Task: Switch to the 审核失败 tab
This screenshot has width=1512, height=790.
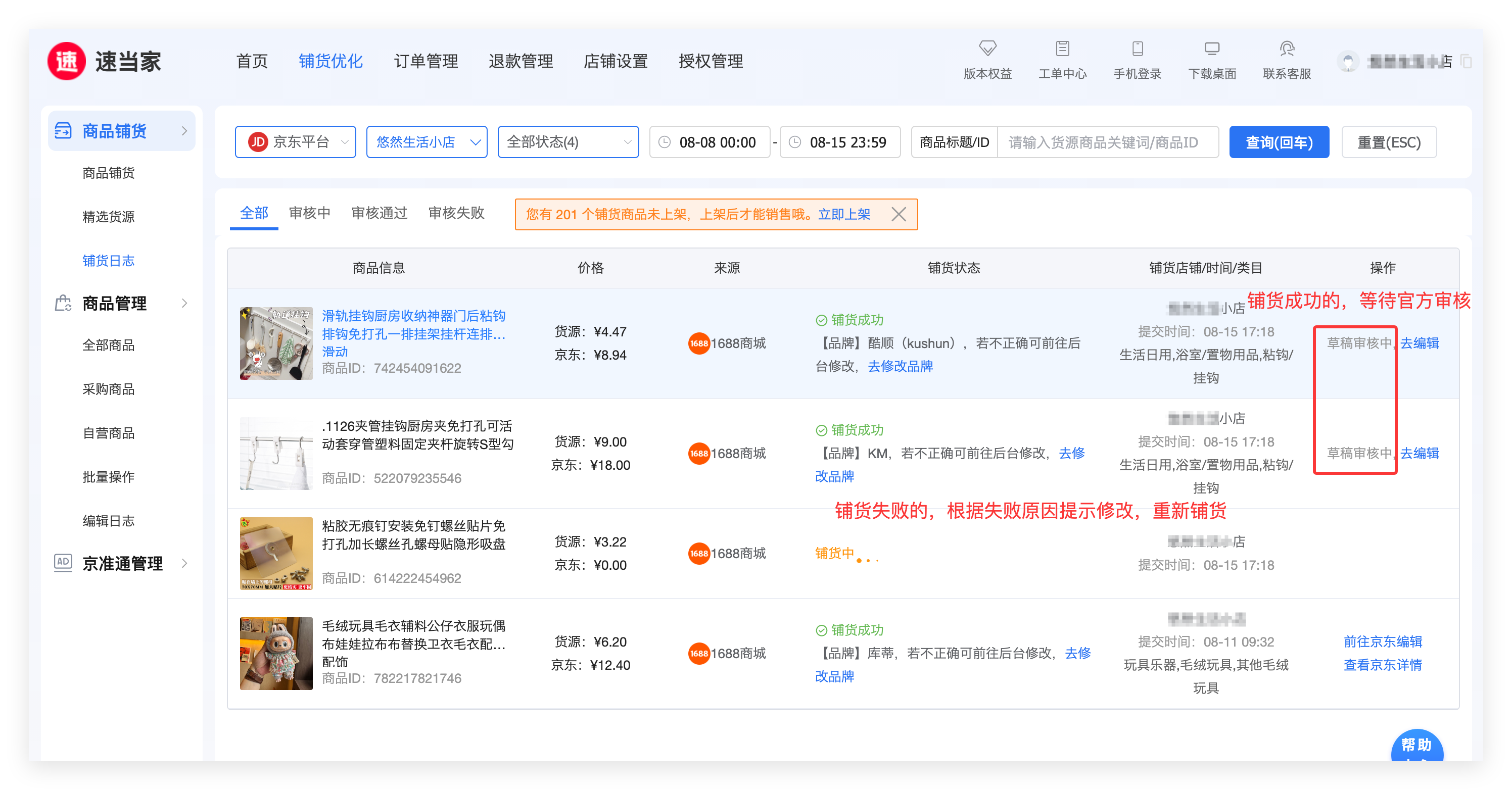Action: pos(456,213)
